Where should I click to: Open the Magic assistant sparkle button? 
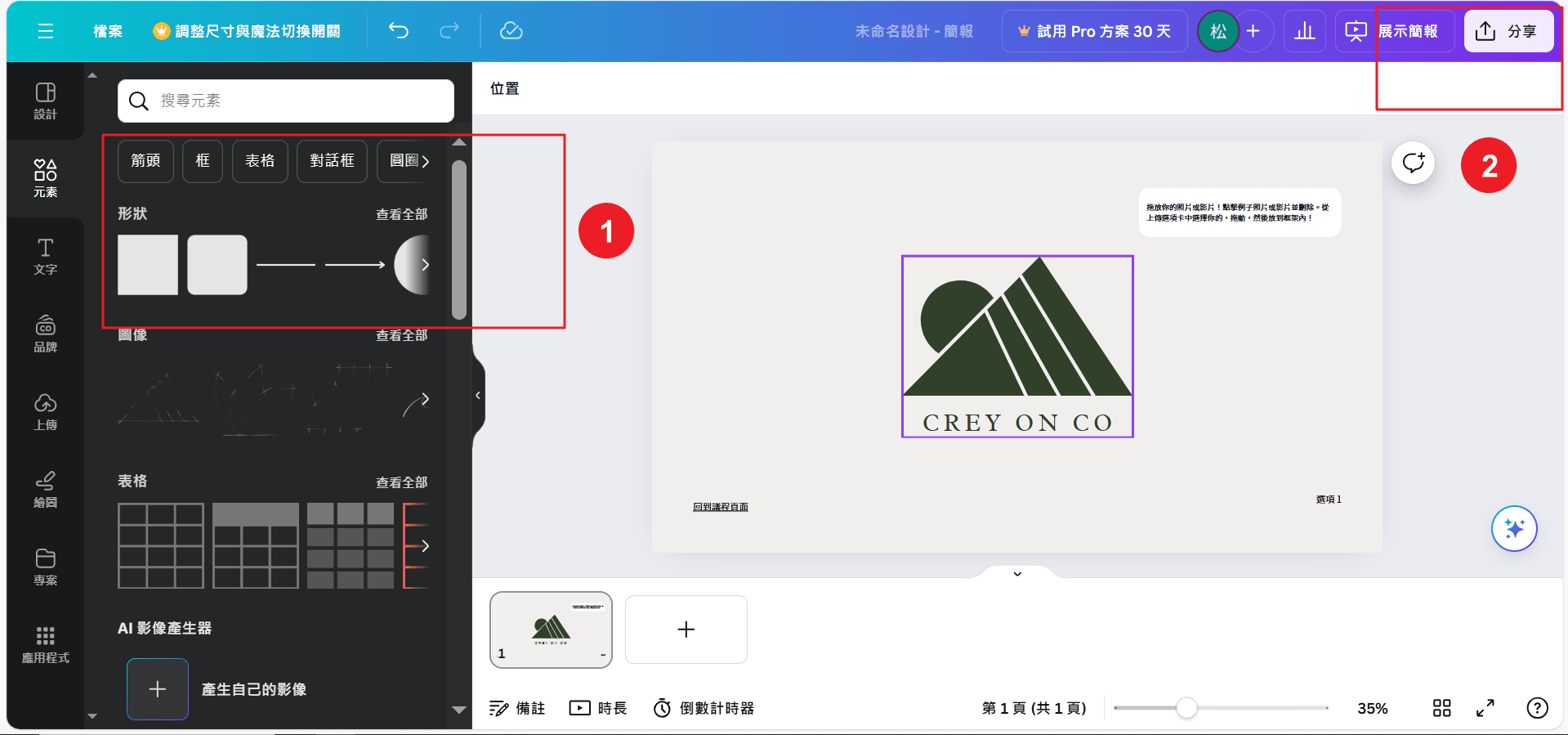click(1514, 529)
